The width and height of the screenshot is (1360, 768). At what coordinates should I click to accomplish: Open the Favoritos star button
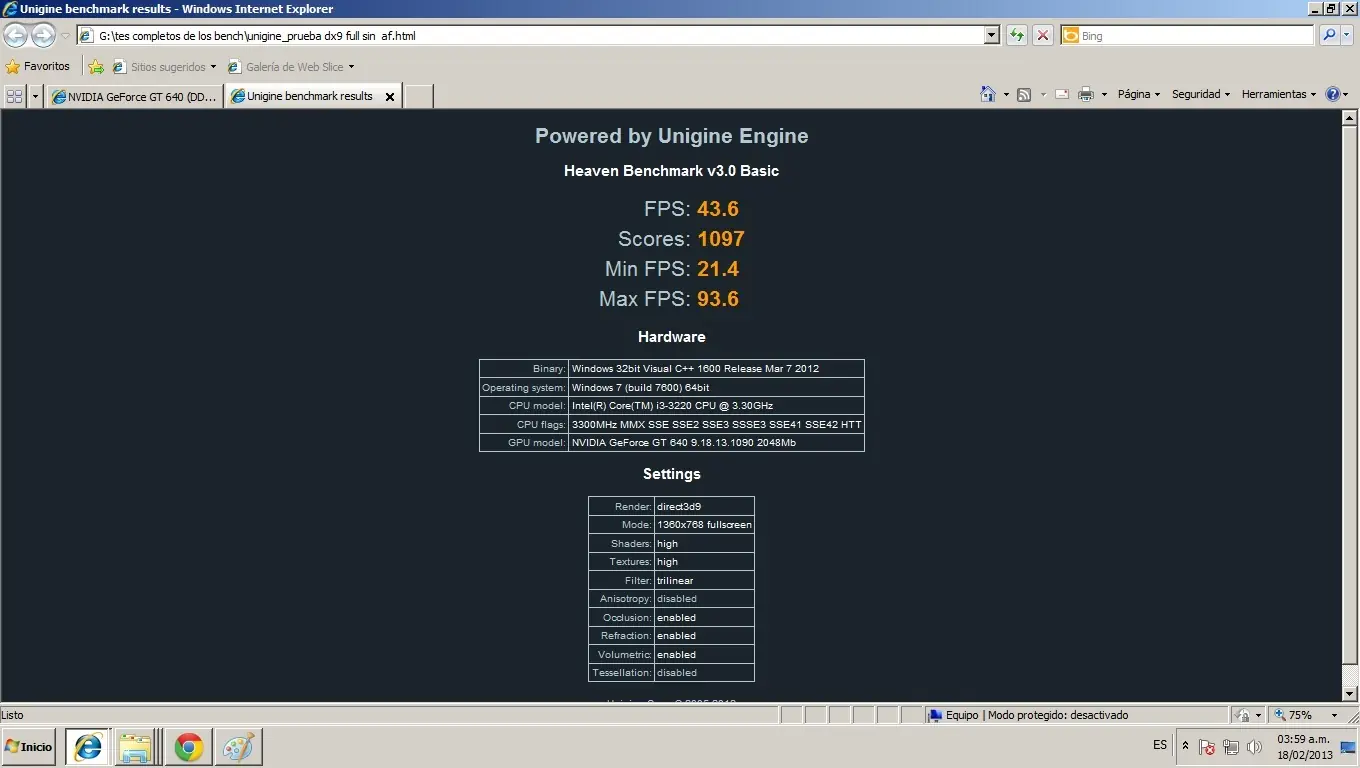(x=38, y=67)
